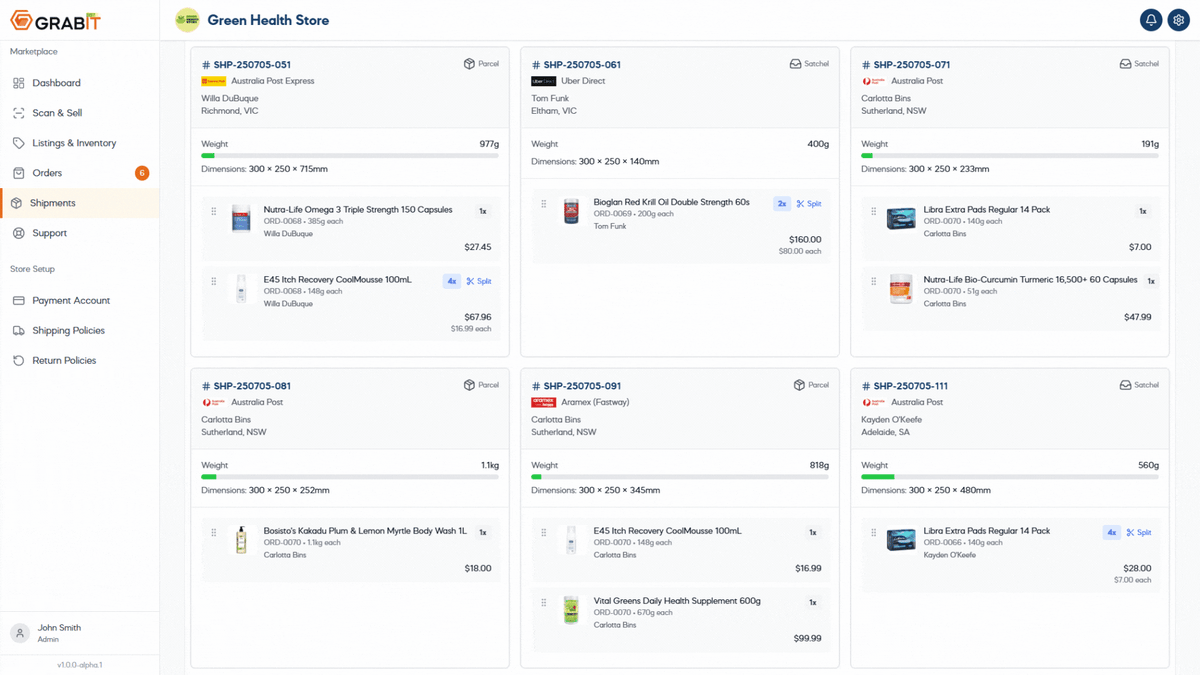Open shipment SHP-250705-061 heading
Viewport: 1200px width, 675px height.
point(577,65)
